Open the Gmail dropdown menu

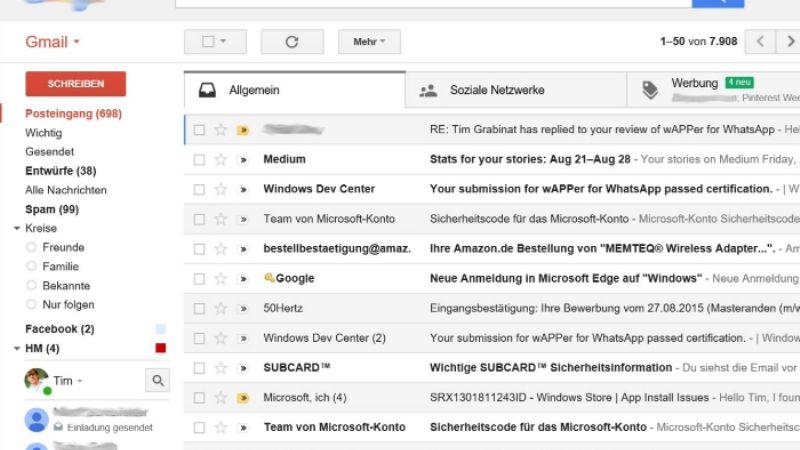[53, 42]
